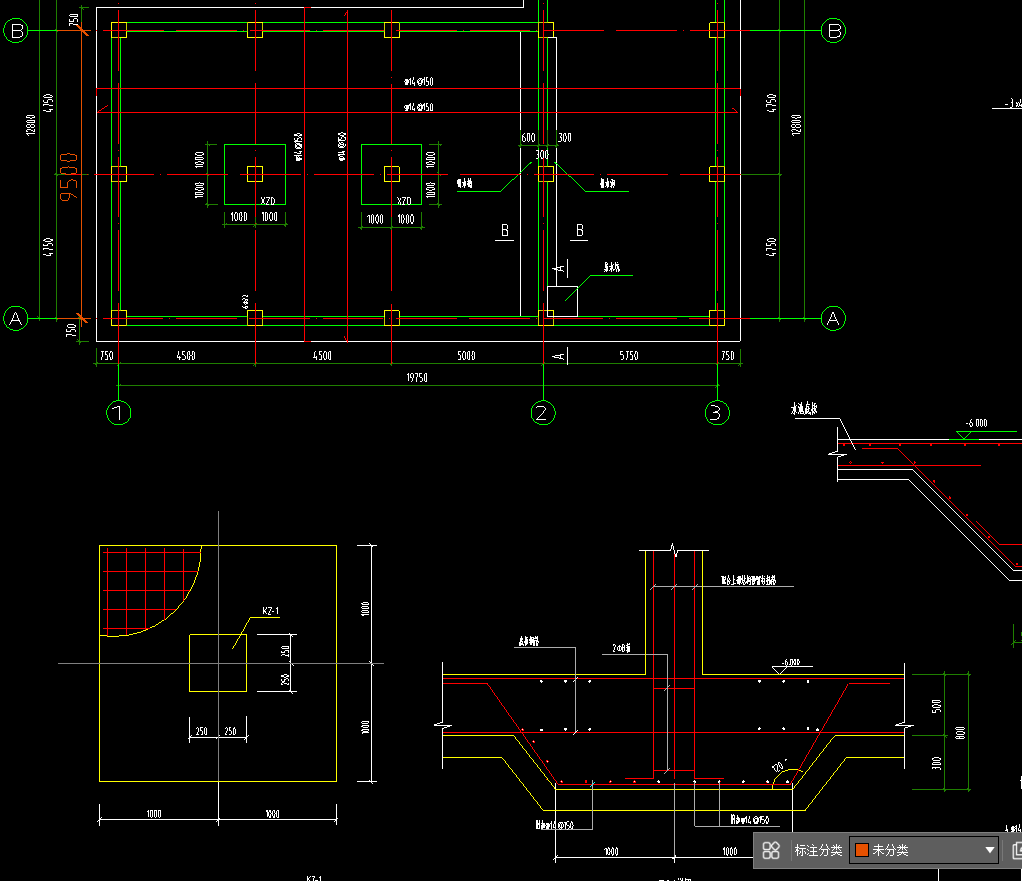Screen dimensions: 1022x881
Task: Click axis bubble 3 below the plan
Action: click(x=717, y=412)
